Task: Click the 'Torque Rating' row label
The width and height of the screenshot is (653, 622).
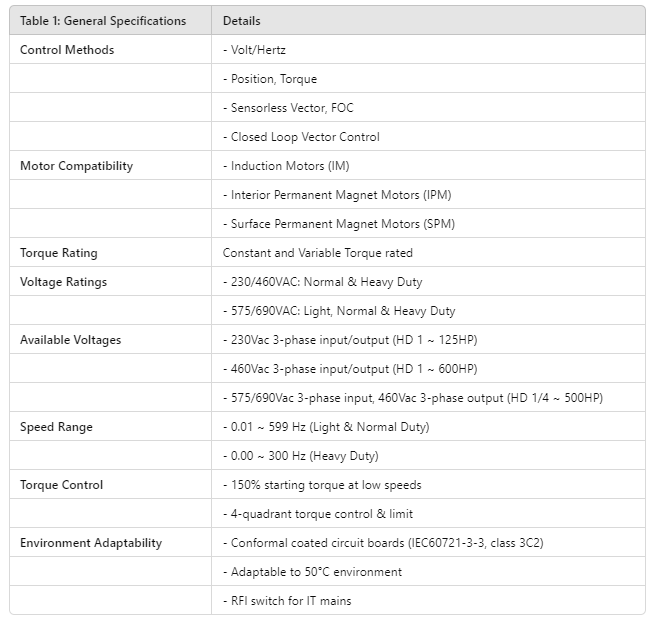Action: pyautogui.click(x=59, y=253)
